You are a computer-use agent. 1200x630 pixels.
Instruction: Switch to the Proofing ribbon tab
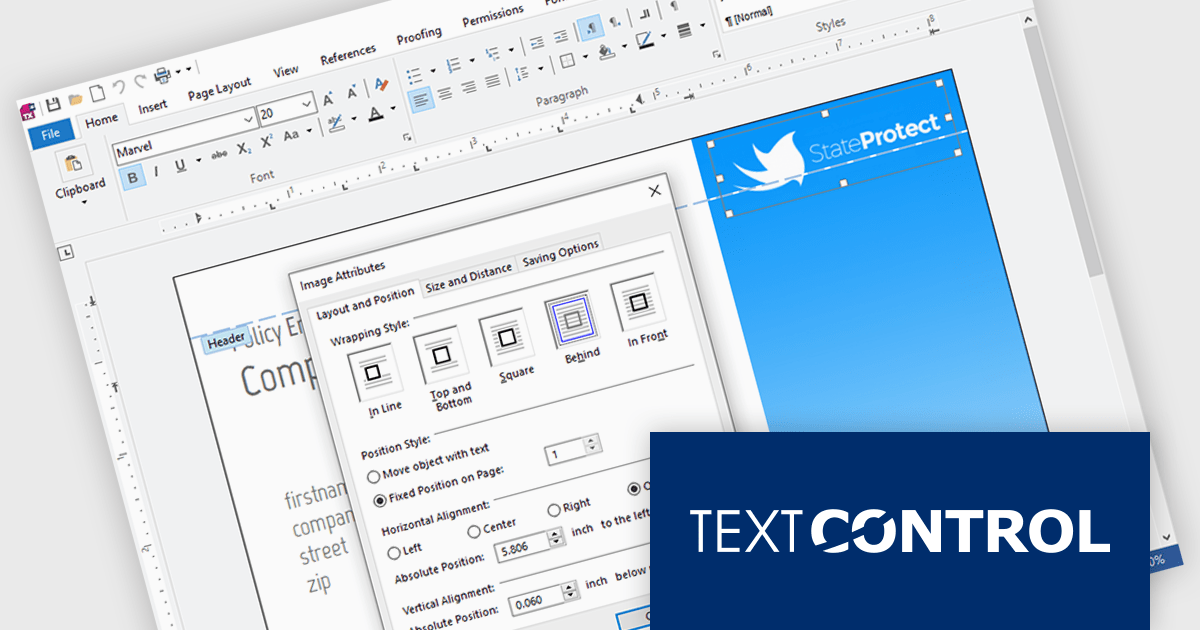(419, 36)
